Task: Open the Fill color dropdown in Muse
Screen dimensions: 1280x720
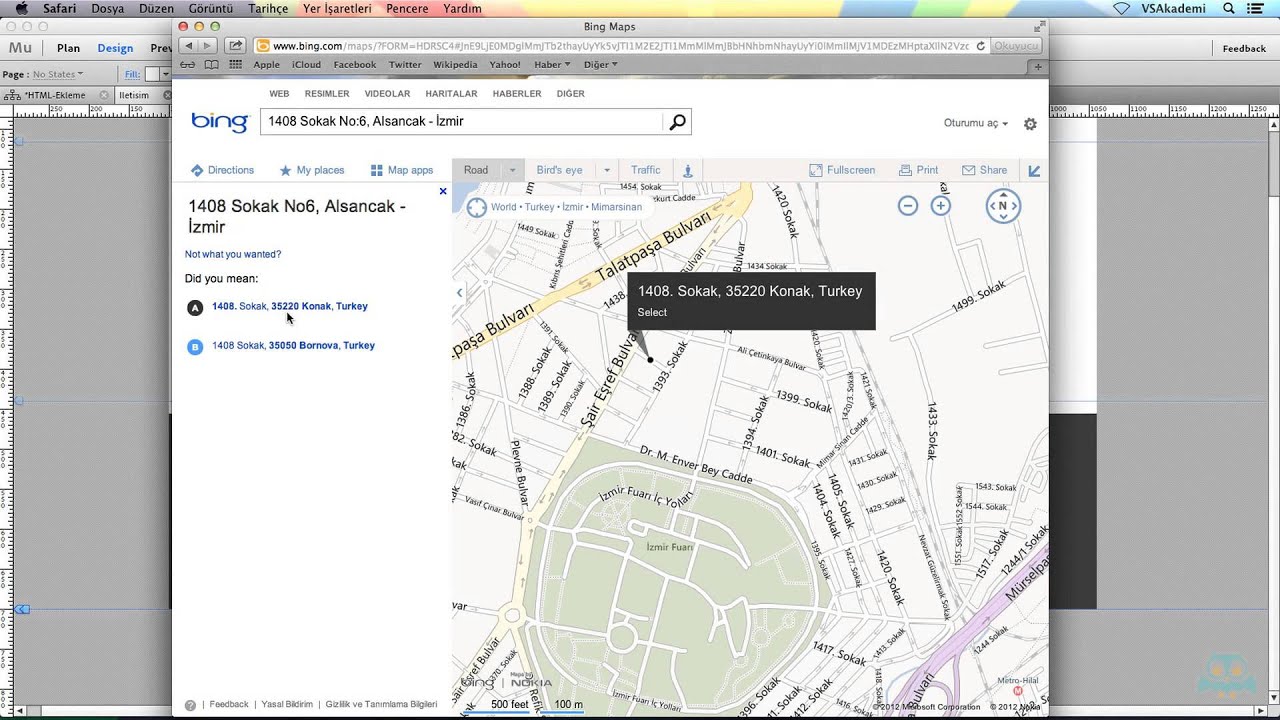Action: (168, 75)
